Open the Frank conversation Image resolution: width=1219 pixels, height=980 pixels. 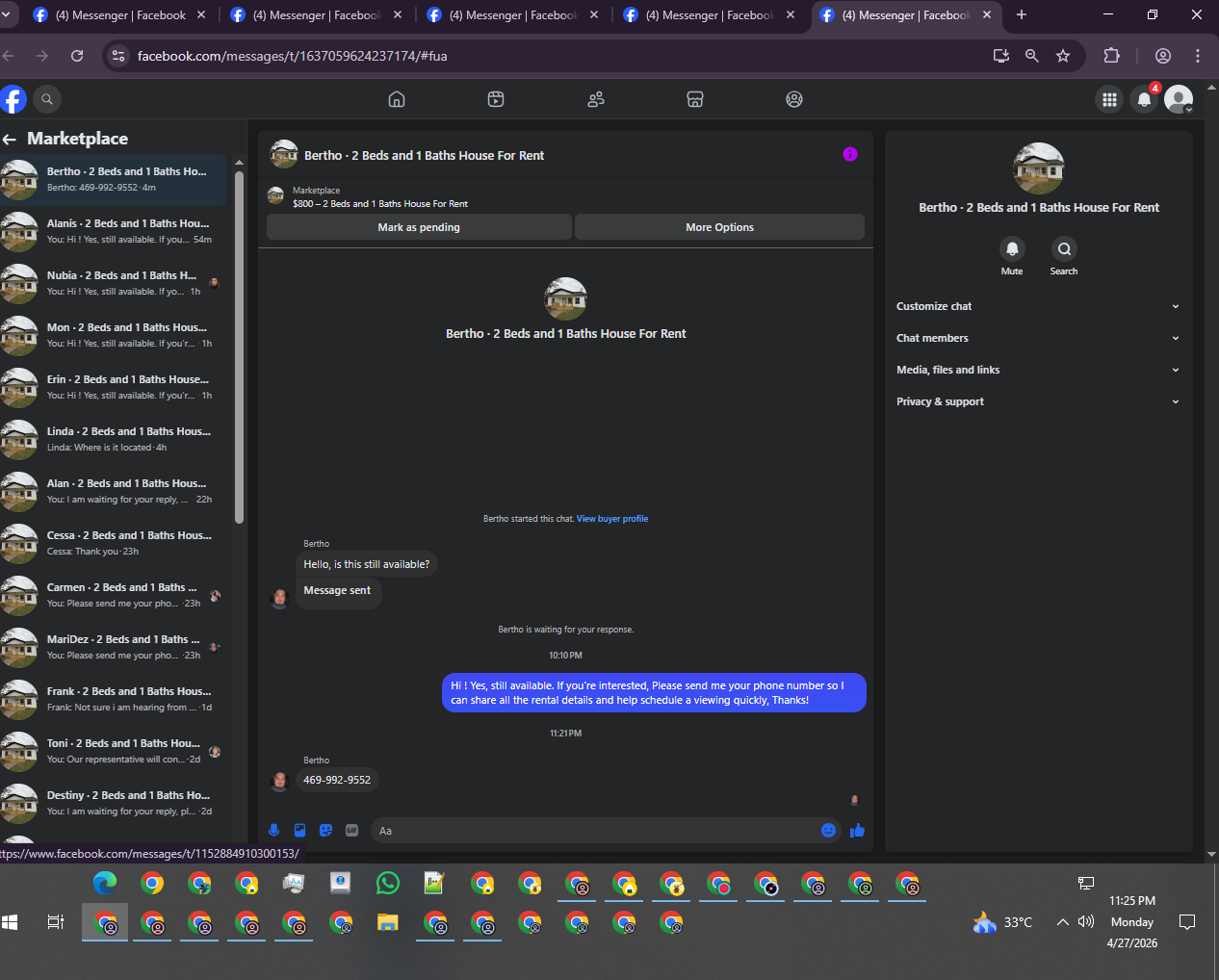[x=114, y=699]
